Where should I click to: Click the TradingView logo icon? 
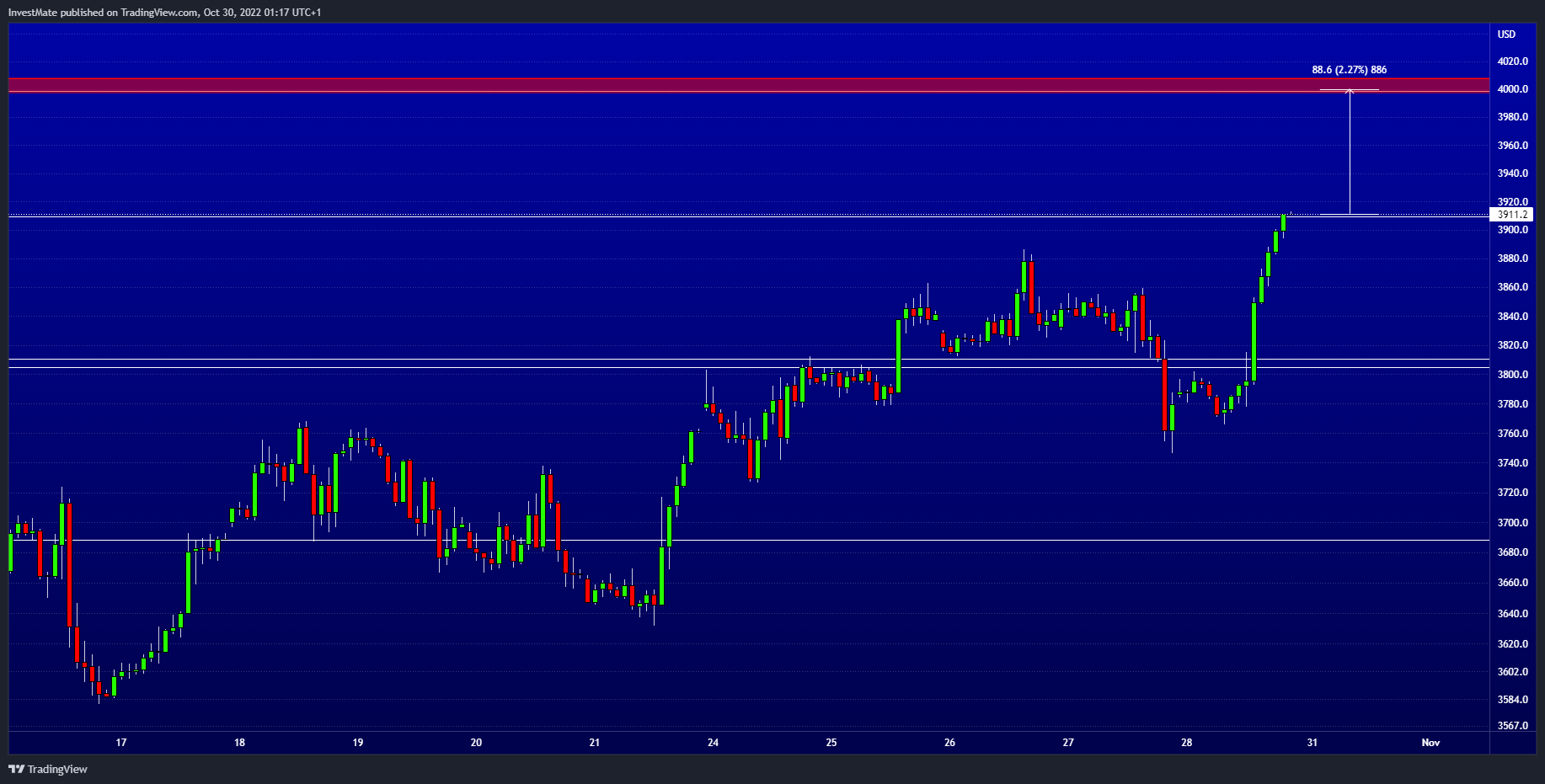[x=16, y=769]
